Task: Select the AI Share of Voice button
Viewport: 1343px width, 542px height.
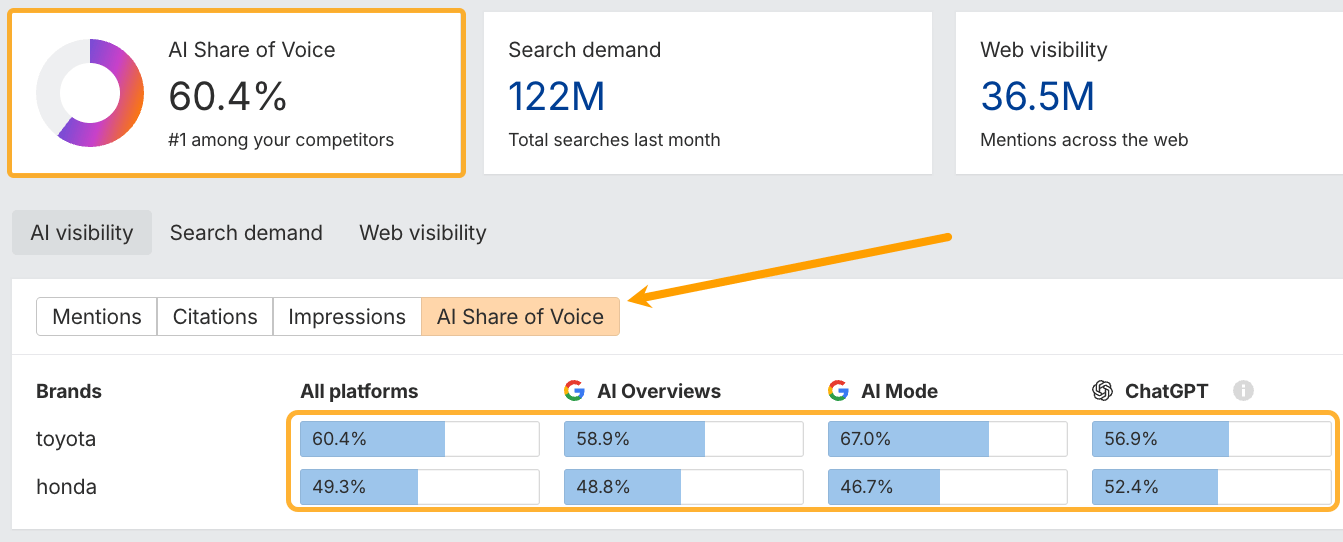Action: coord(520,317)
